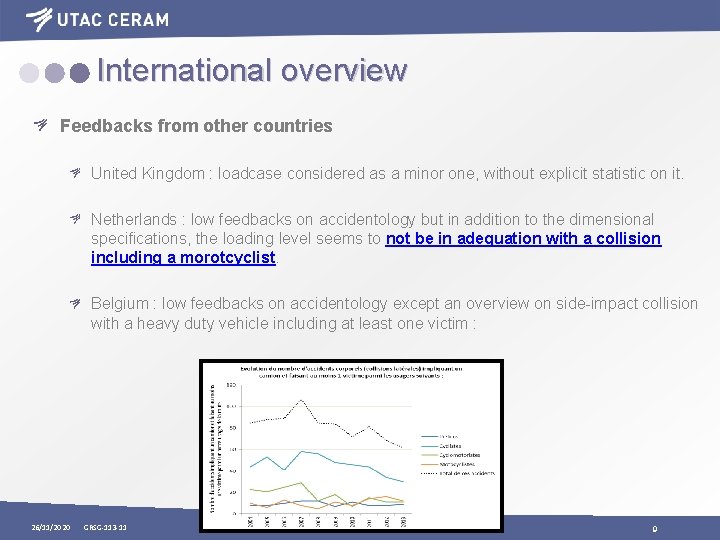Select the International overview slide title

click(252, 70)
